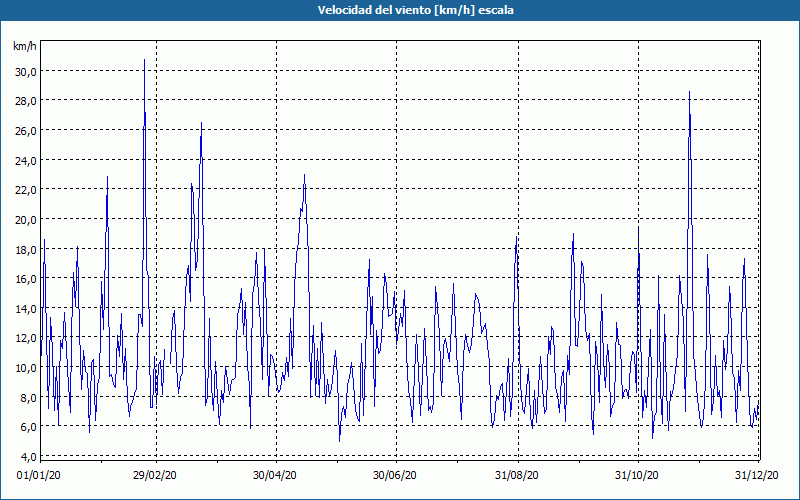Click the '14,0' y-axis value
The height and width of the screenshot is (500, 800).
26,309
